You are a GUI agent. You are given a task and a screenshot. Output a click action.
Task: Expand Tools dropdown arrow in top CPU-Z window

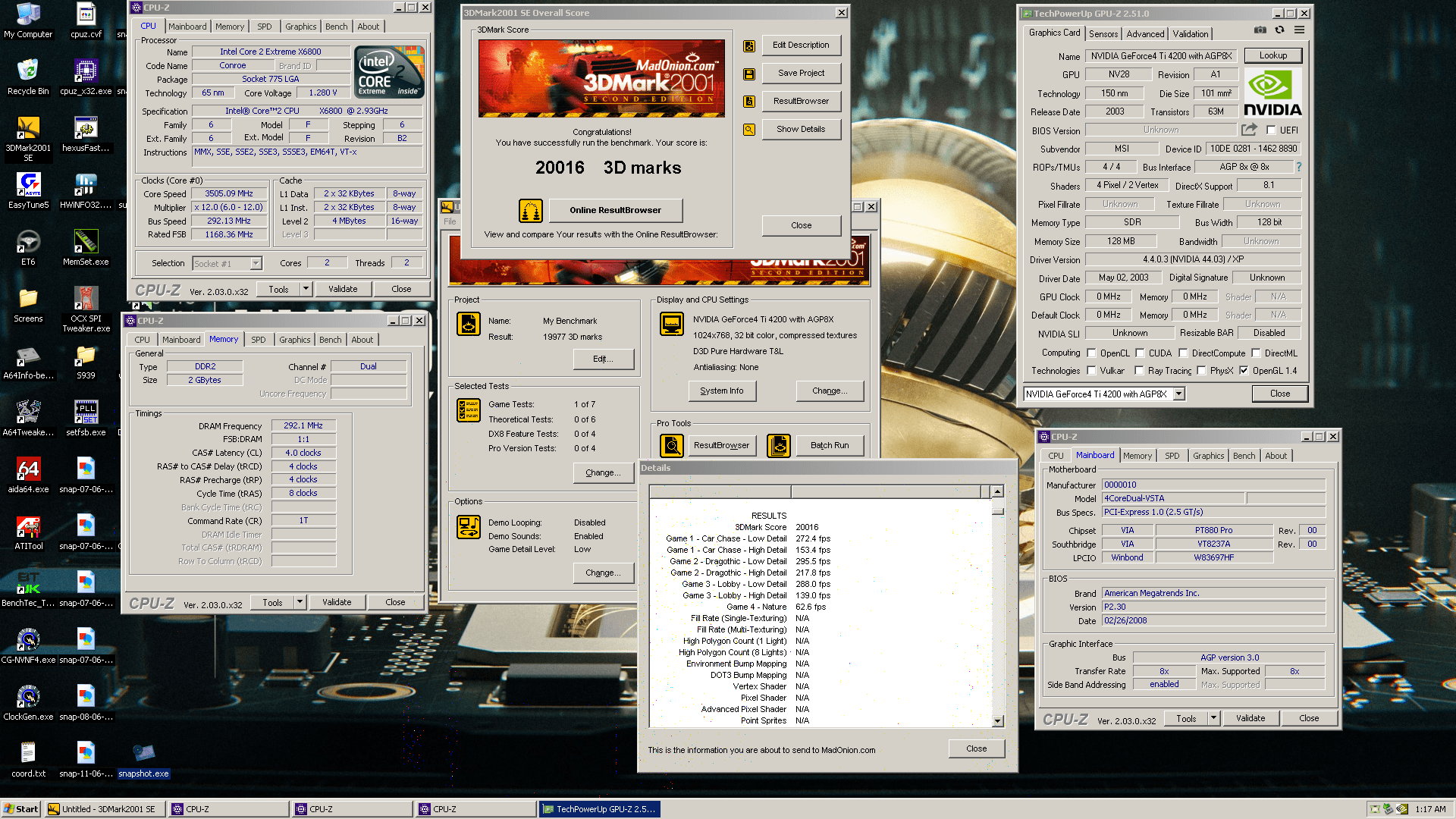306,289
